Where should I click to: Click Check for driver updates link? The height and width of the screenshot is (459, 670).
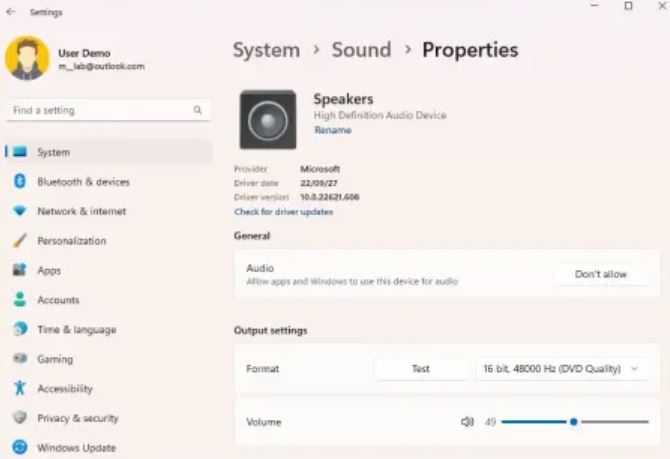point(283,212)
